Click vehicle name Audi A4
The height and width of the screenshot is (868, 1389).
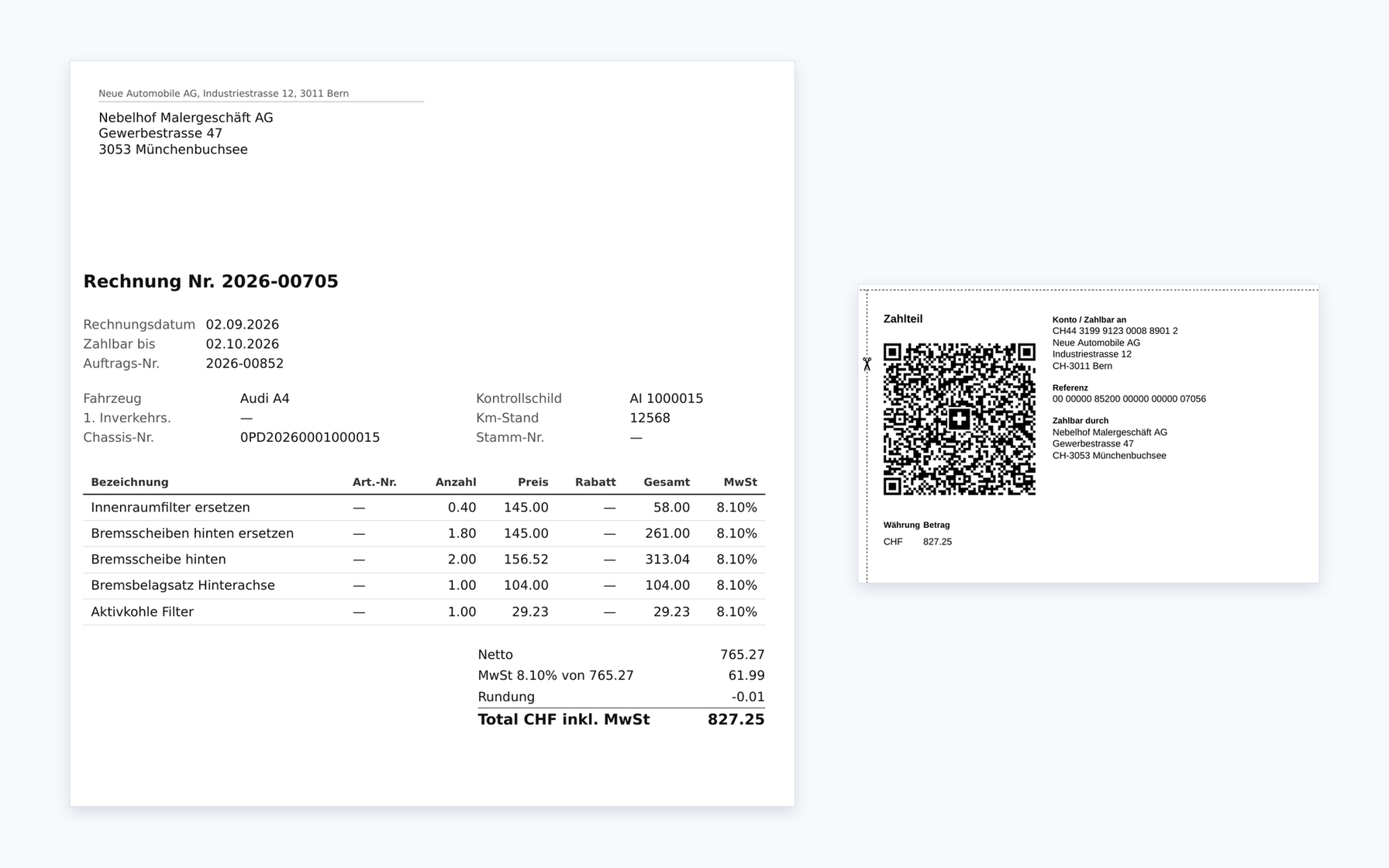point(264,398)
